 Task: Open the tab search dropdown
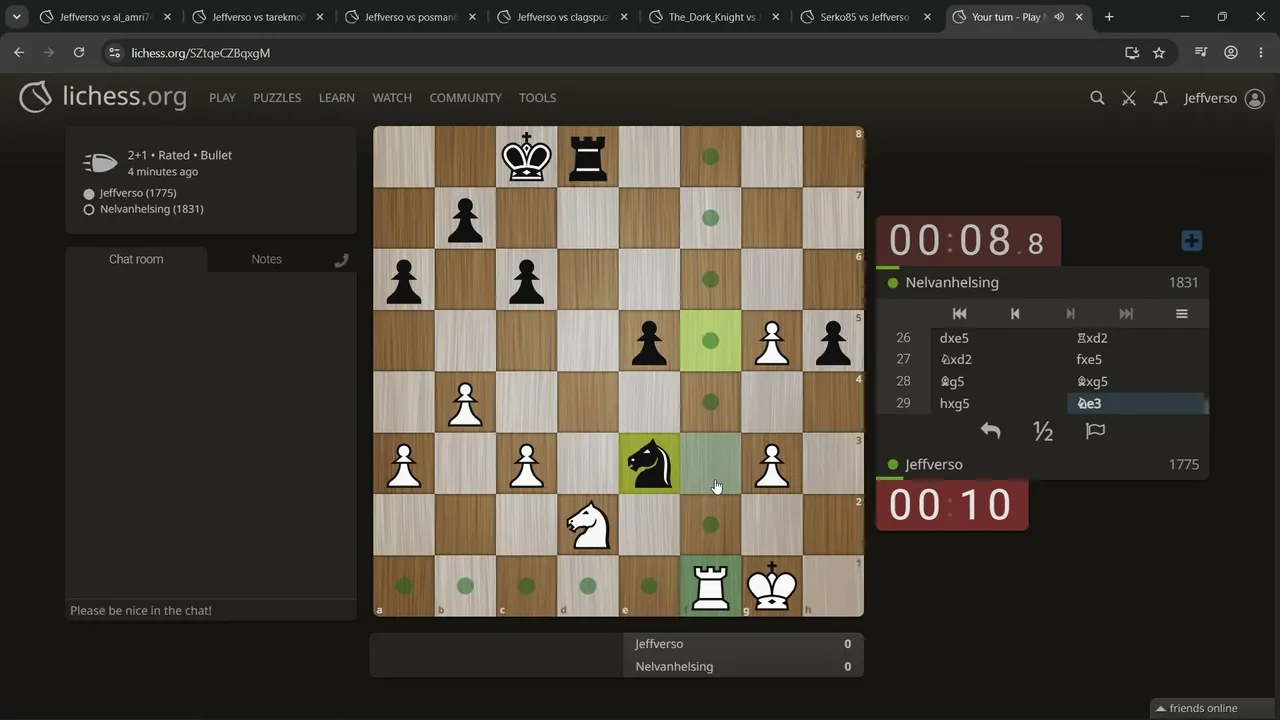(17, 17)
